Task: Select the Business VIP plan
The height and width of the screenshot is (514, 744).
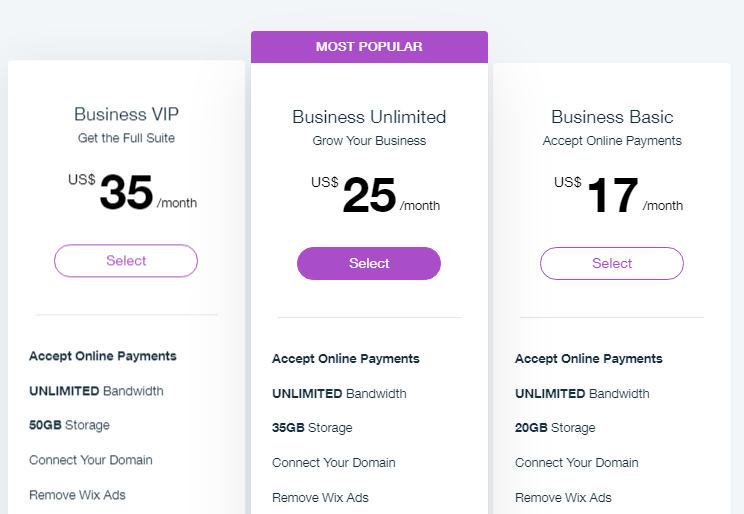Action: (126, 261)
